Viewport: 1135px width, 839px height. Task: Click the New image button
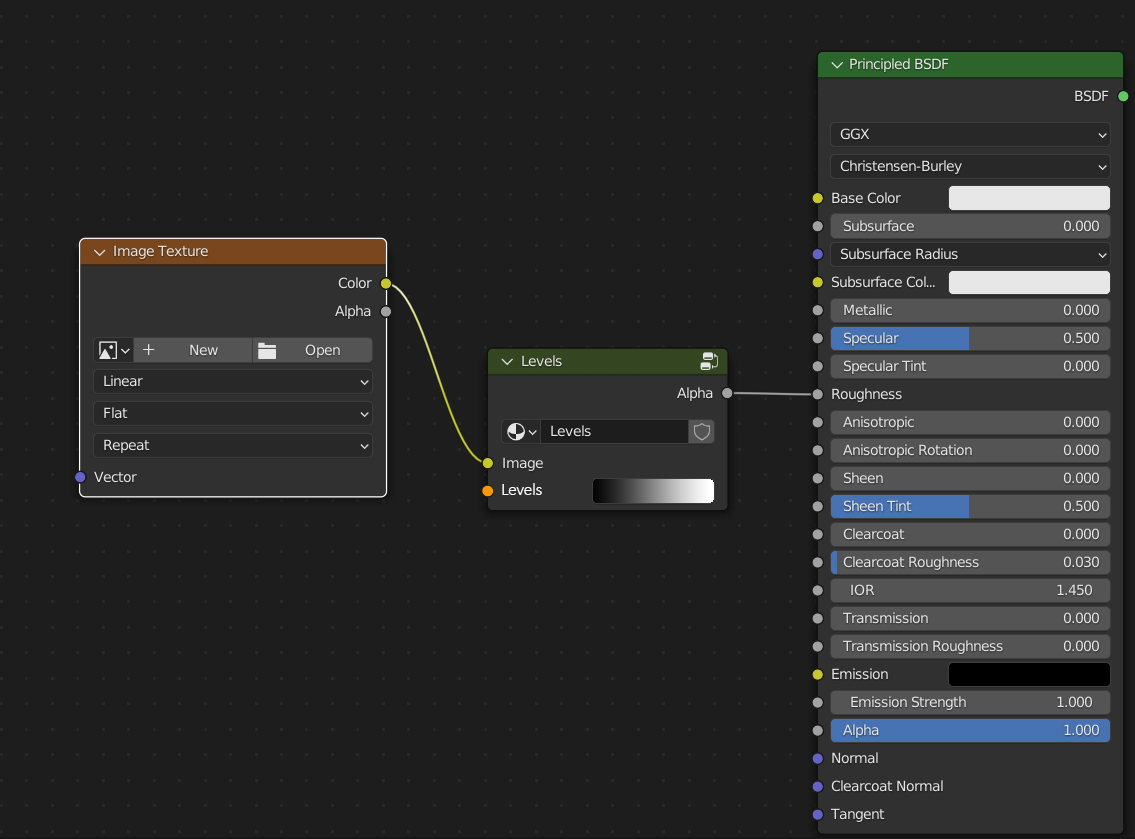pos(193,350)
